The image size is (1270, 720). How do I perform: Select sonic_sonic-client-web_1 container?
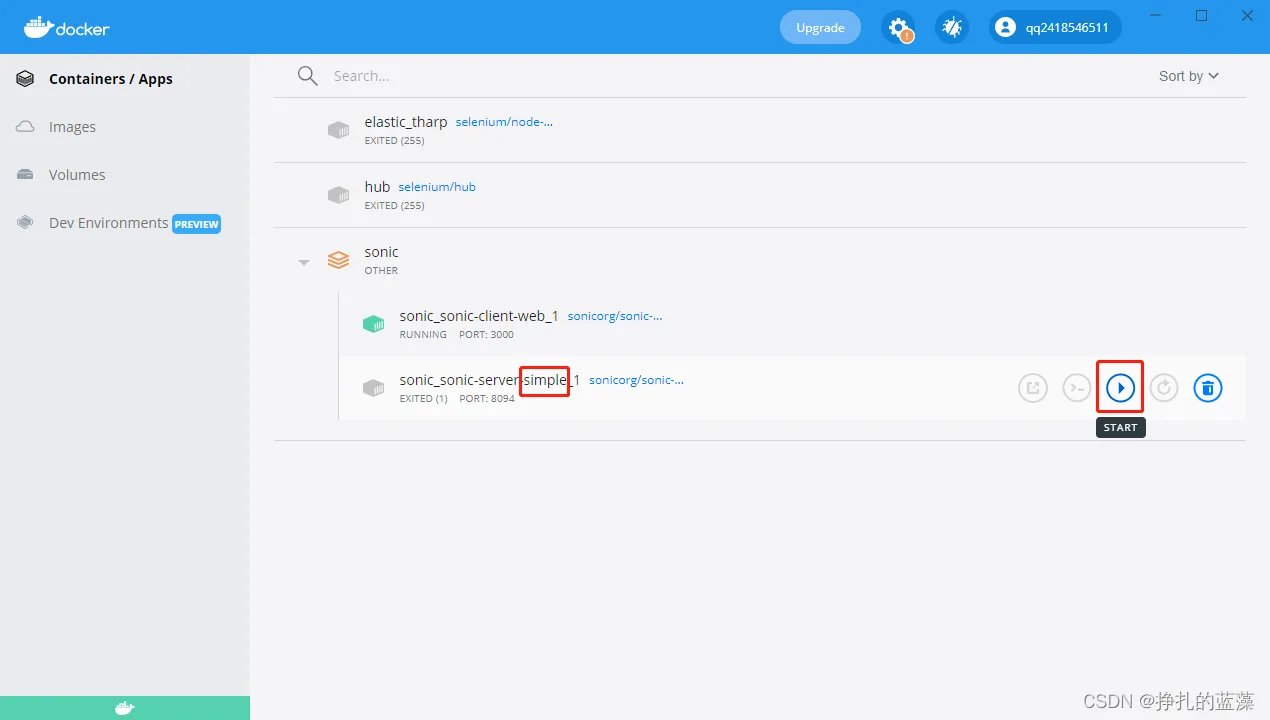(479, 316)
